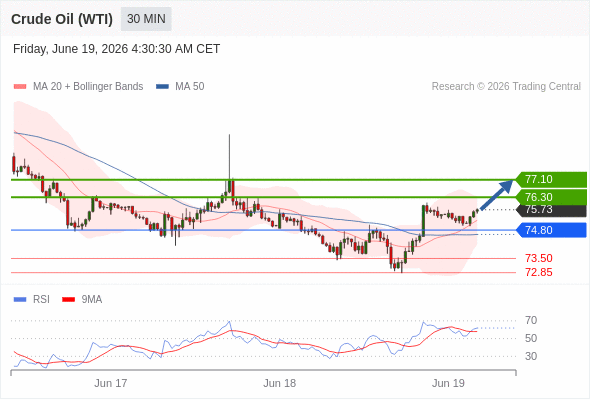Click the red 73.50 support label
This screenshot has width=590, height=400.
539,258
